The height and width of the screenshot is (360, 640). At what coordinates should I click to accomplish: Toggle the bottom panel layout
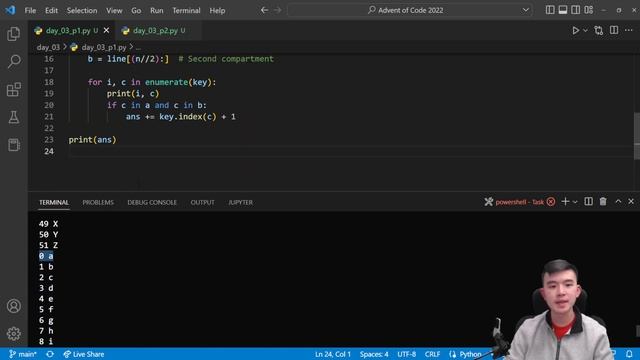click(563, 10)
